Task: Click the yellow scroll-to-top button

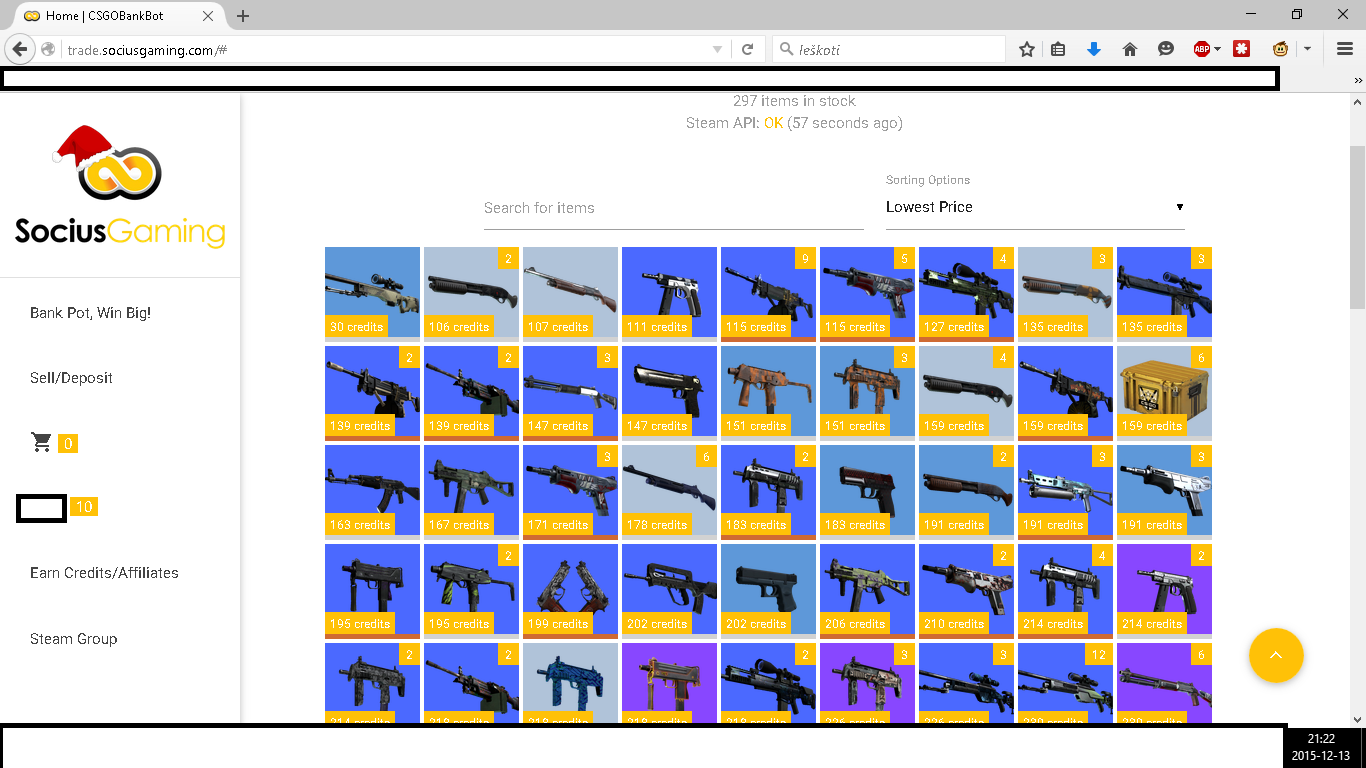Action: pyautogui.click(x=1276, y=656)
